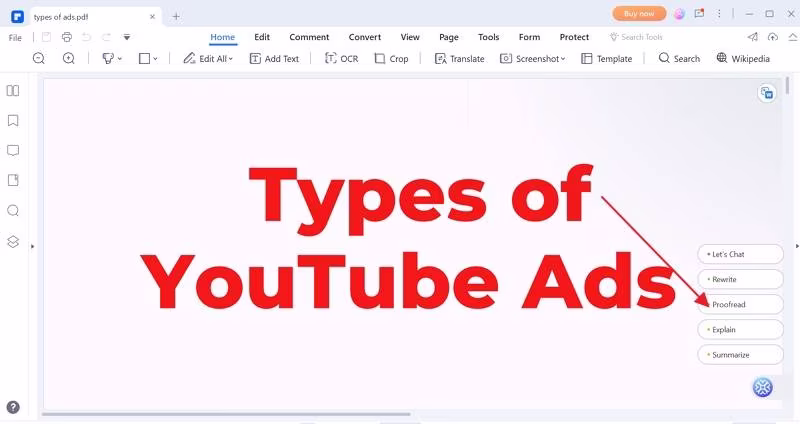Image resolution: width=800 pixels, height=424 pixels.
Task: Click the Explain AI button
Action: 740,330
